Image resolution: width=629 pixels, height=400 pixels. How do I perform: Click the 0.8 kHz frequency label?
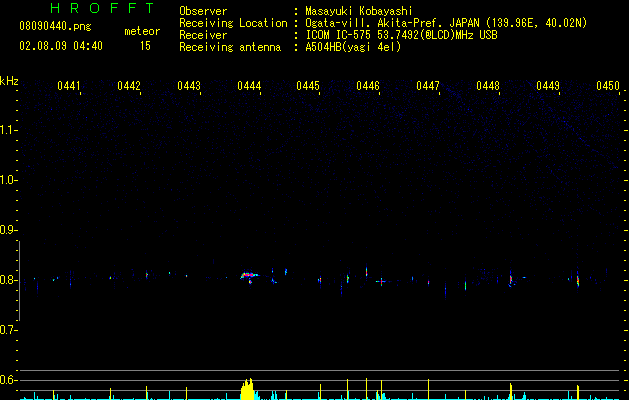[8, 280]
